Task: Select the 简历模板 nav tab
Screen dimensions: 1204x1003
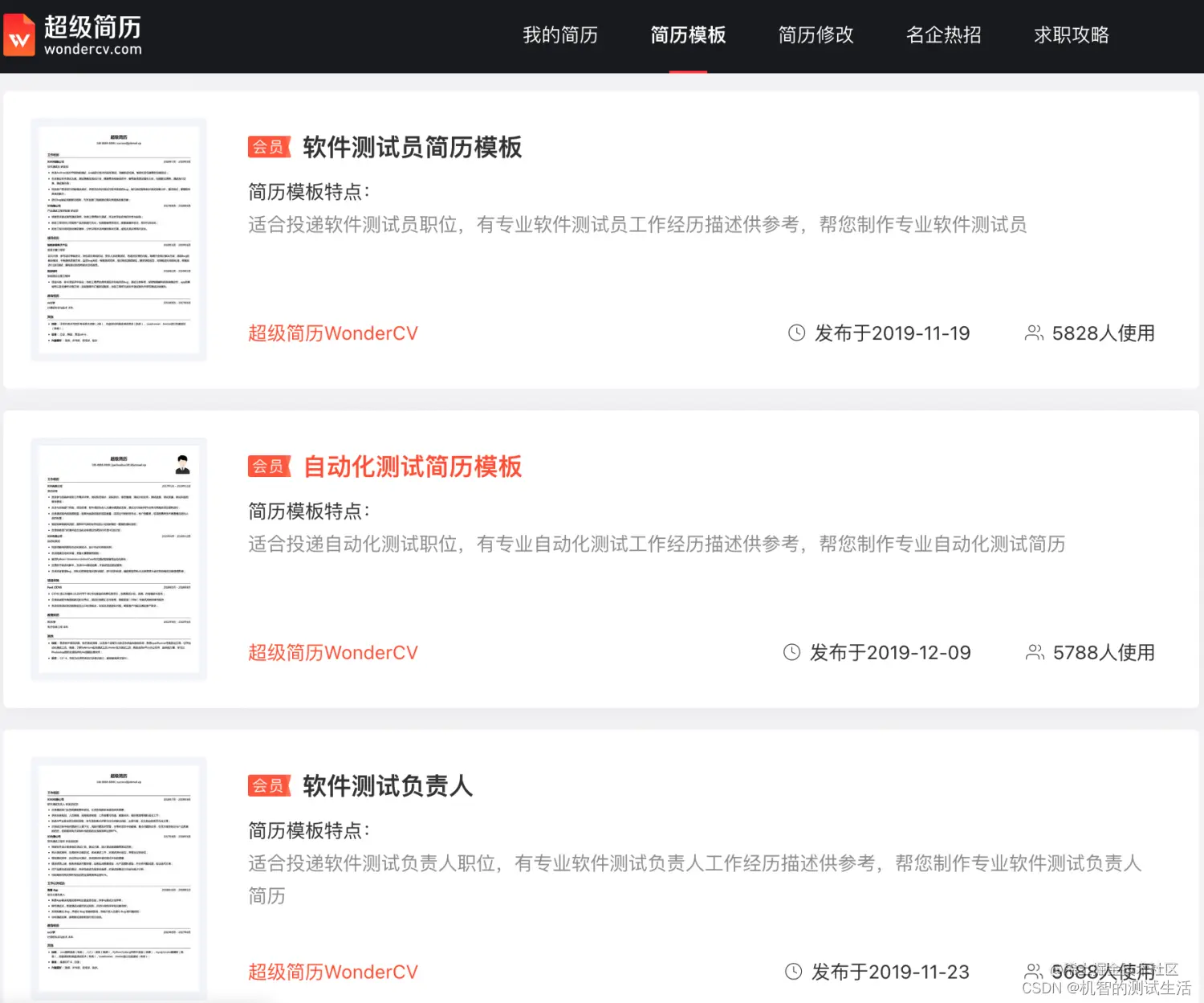Action: point(688,35)
